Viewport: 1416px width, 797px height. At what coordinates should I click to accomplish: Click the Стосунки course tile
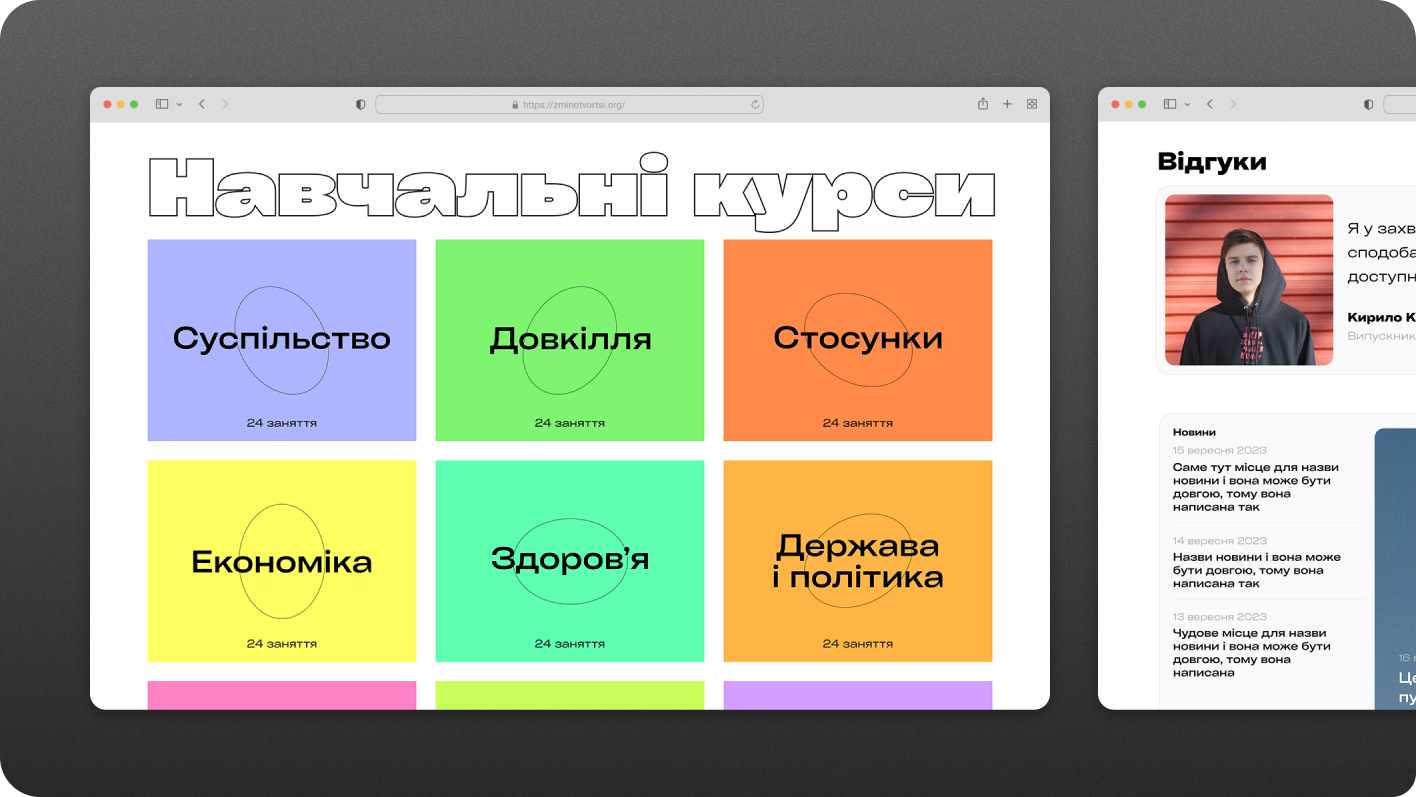point(856,340)
